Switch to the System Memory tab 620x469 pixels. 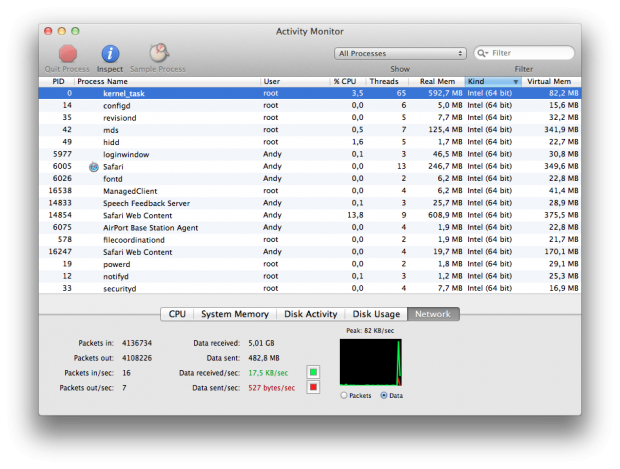coord(235,314)
